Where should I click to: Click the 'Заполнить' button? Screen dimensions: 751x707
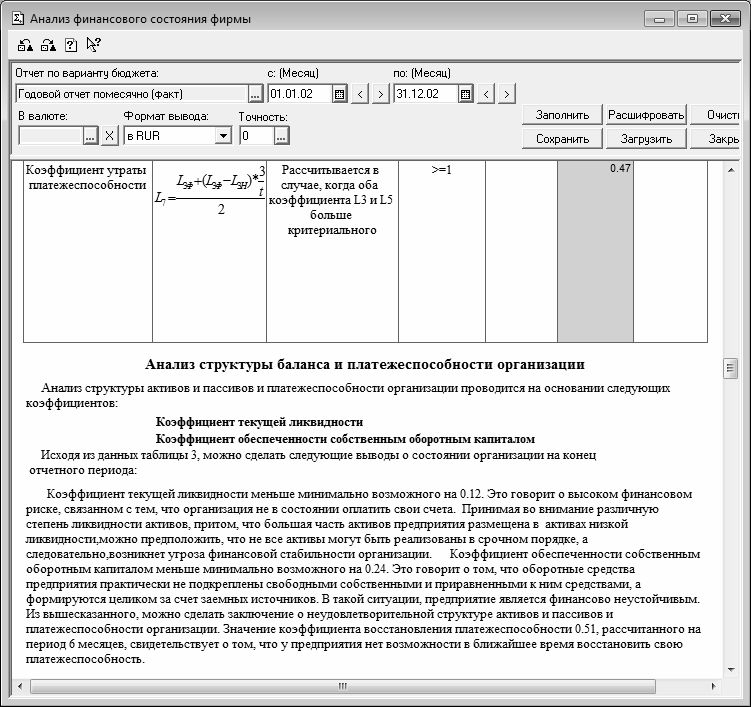(562, 115)
